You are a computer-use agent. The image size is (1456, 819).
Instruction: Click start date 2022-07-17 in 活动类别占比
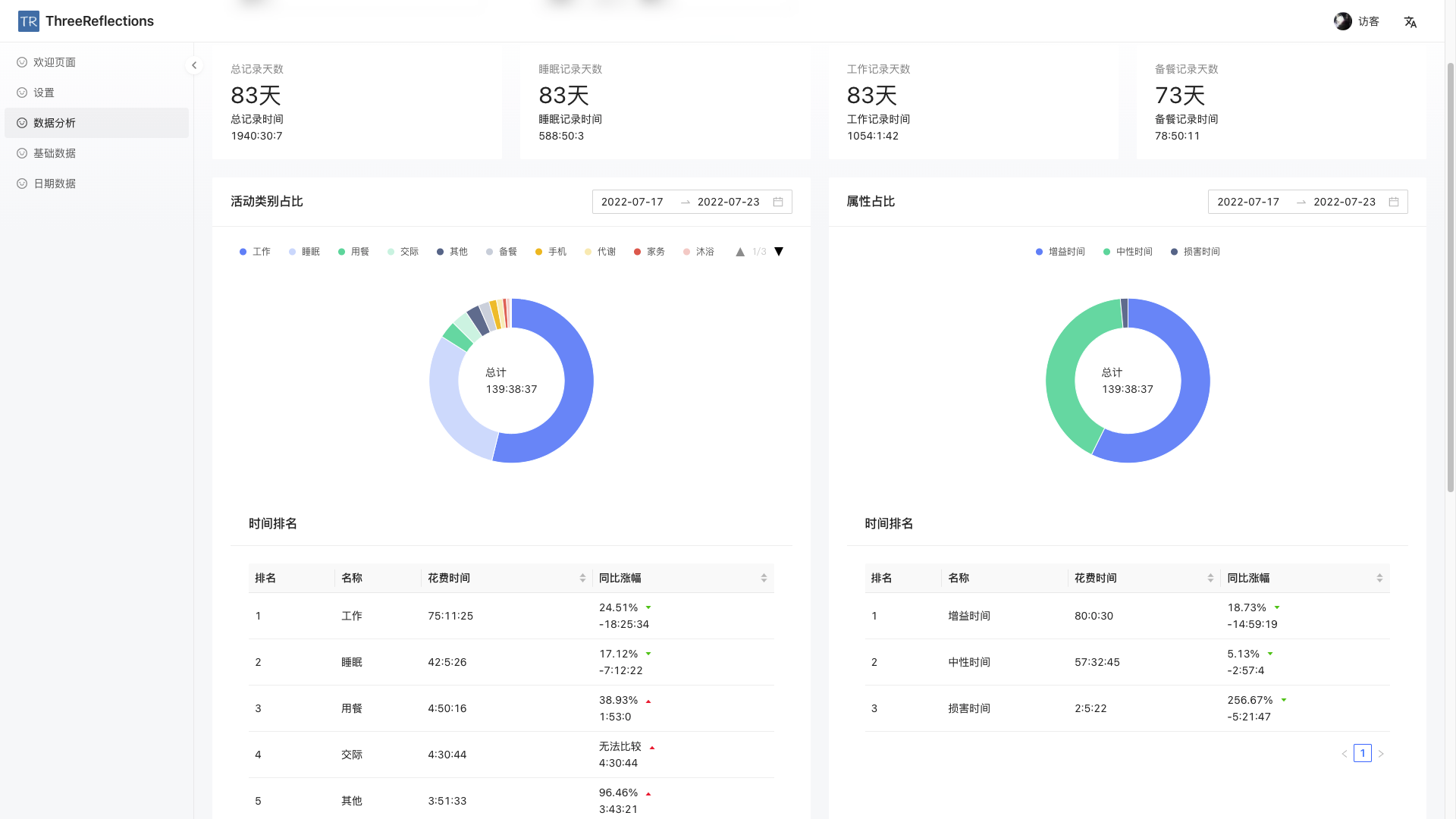pyautogui.click(x=632, y=202)
